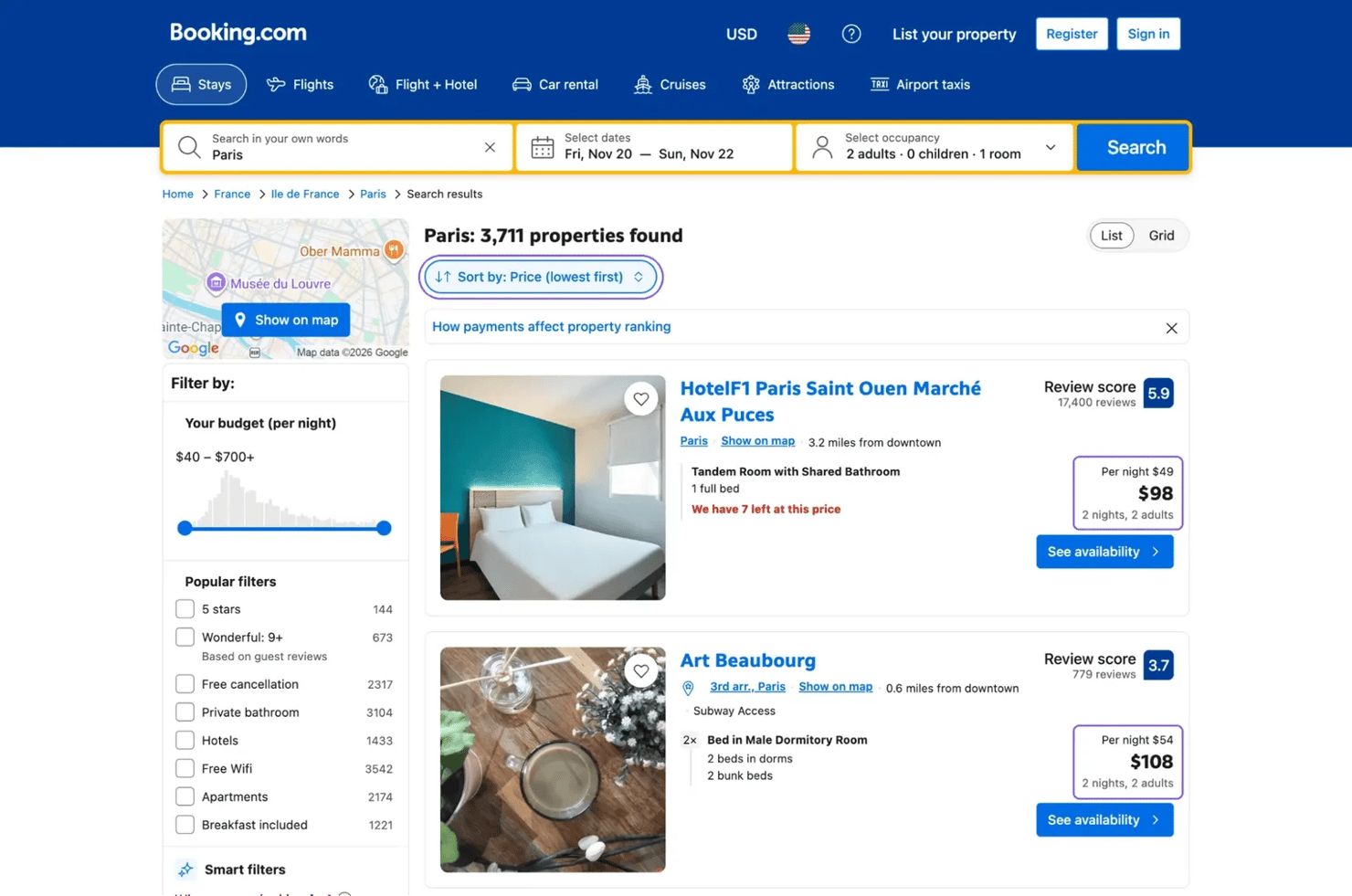Open the USD currency selector
The height and width of the screenshot is (896, 1352).
point(741,34)
